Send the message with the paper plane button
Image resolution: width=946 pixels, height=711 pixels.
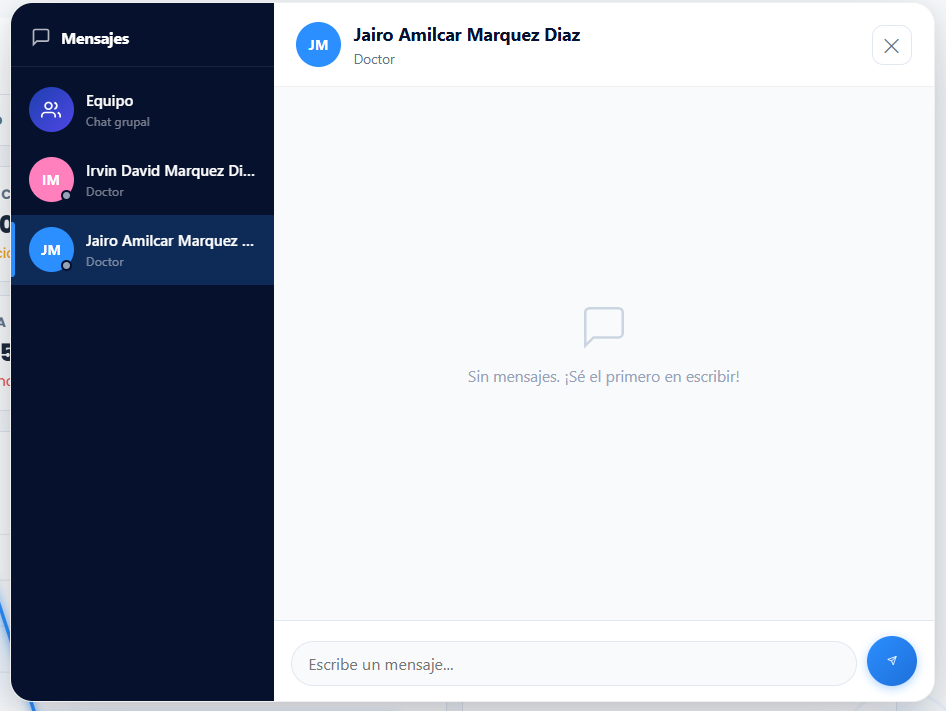892,661
